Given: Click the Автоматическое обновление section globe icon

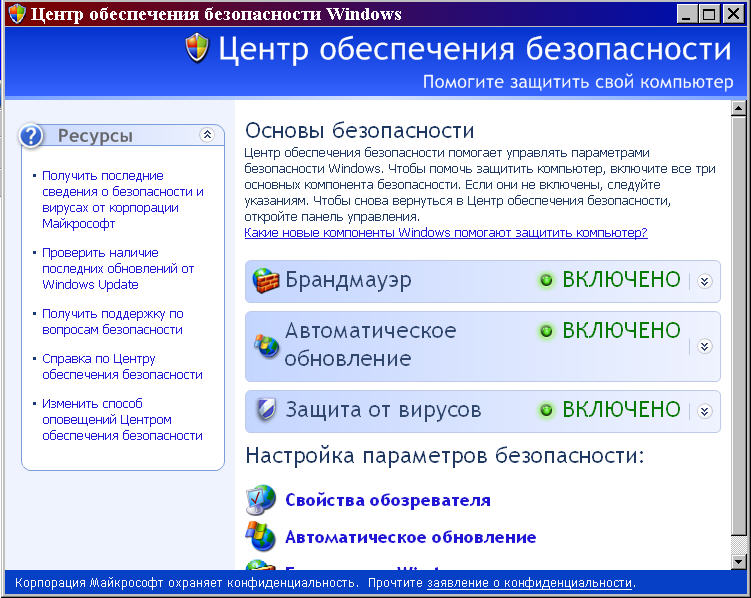Looking at the screenshot, I should [x=266, y=345].
